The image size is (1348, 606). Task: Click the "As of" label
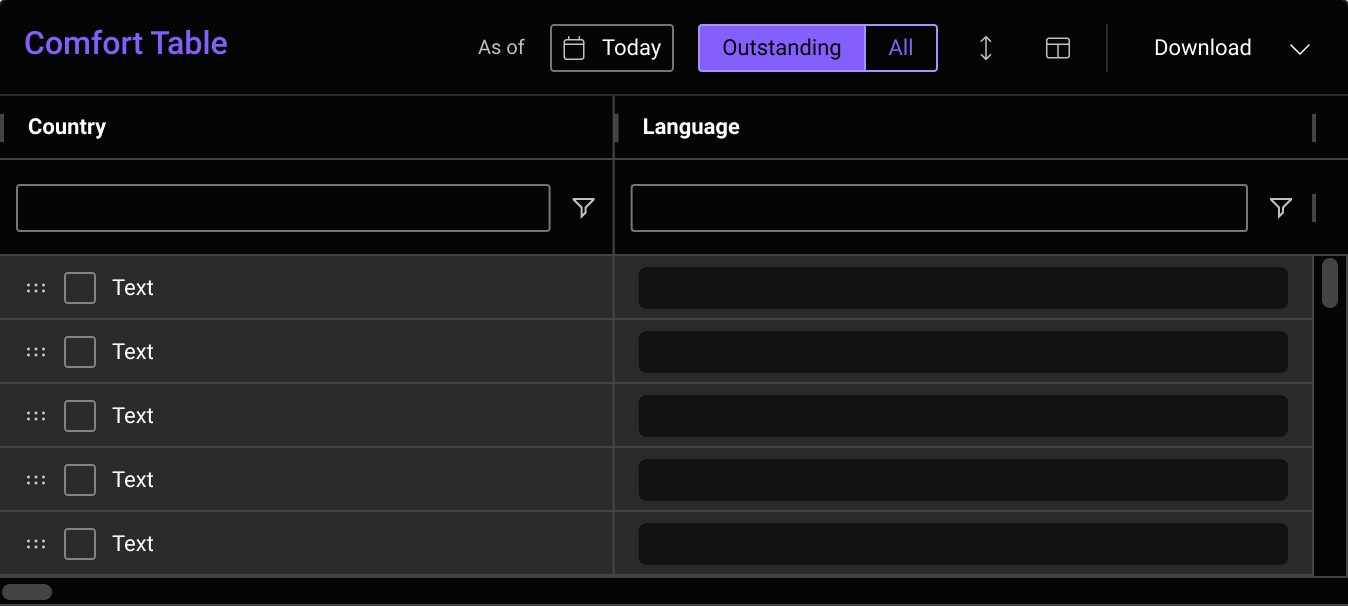(501, 48)
